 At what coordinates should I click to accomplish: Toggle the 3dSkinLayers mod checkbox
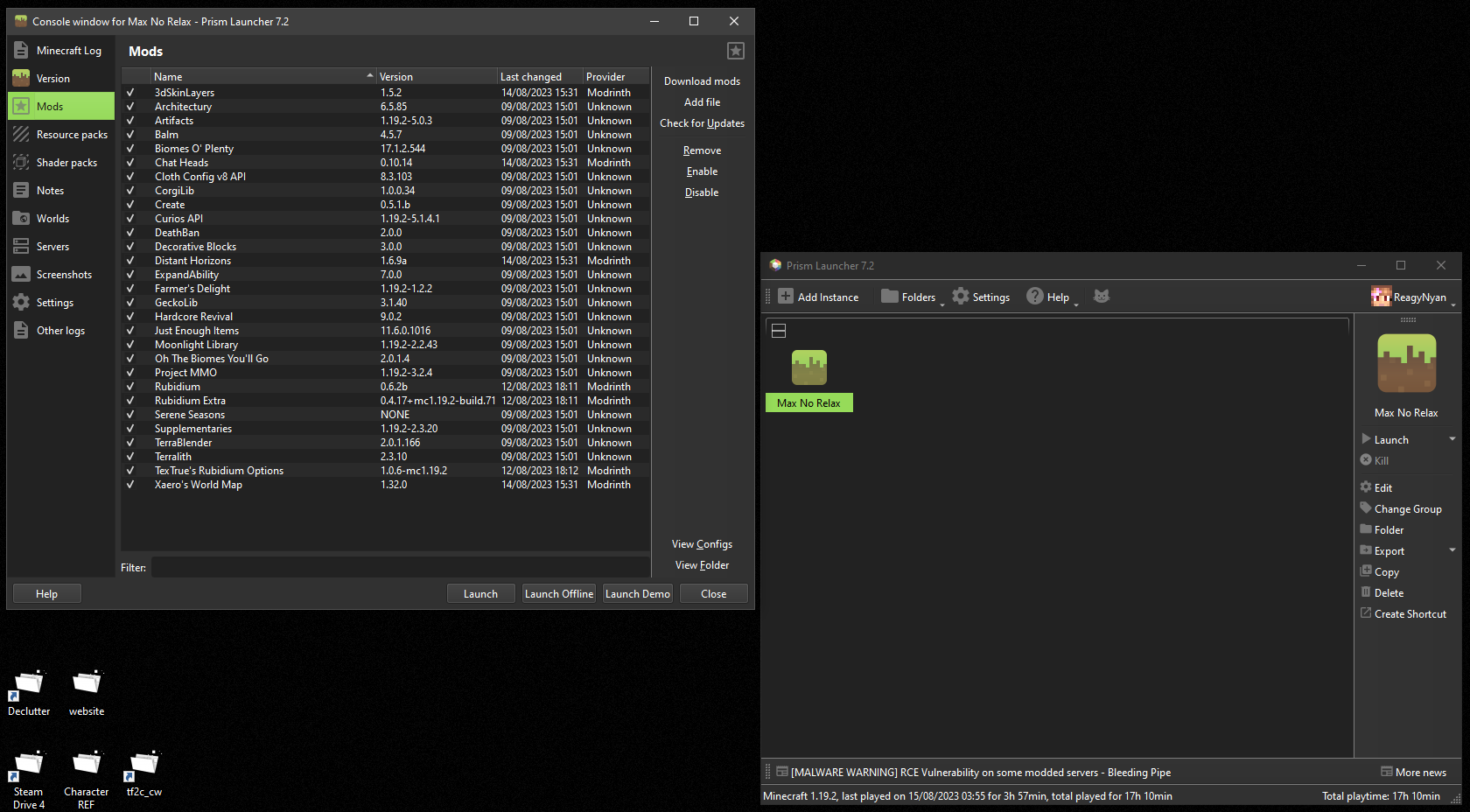click(130, 93)
